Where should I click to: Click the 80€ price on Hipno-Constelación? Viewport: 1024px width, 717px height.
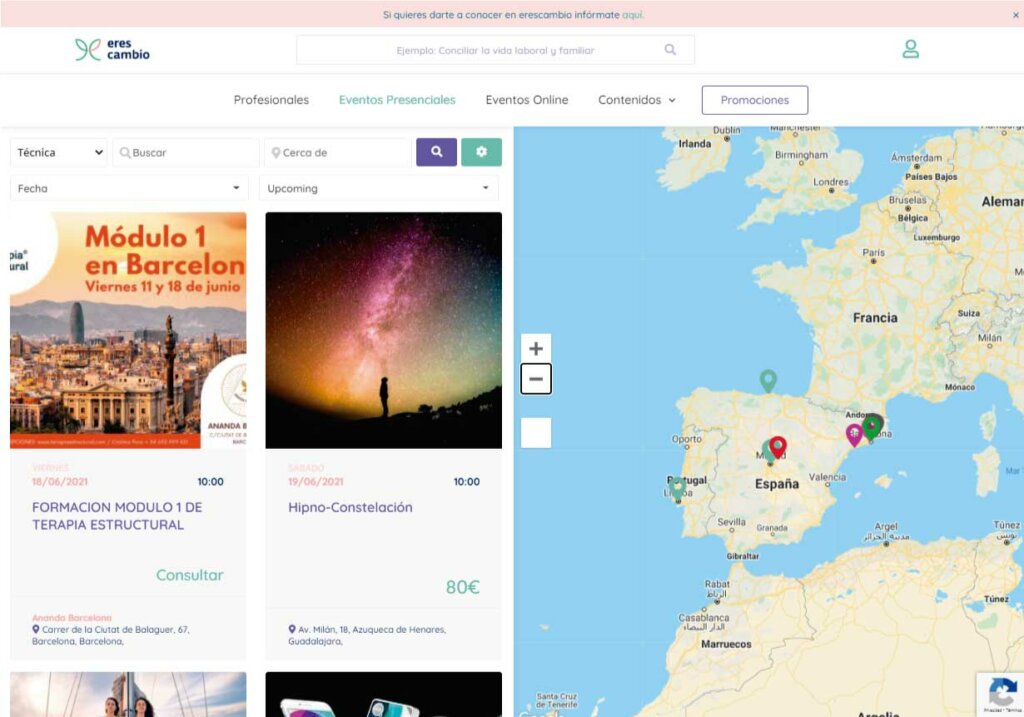pyautogui.click(x=462, y=587)
